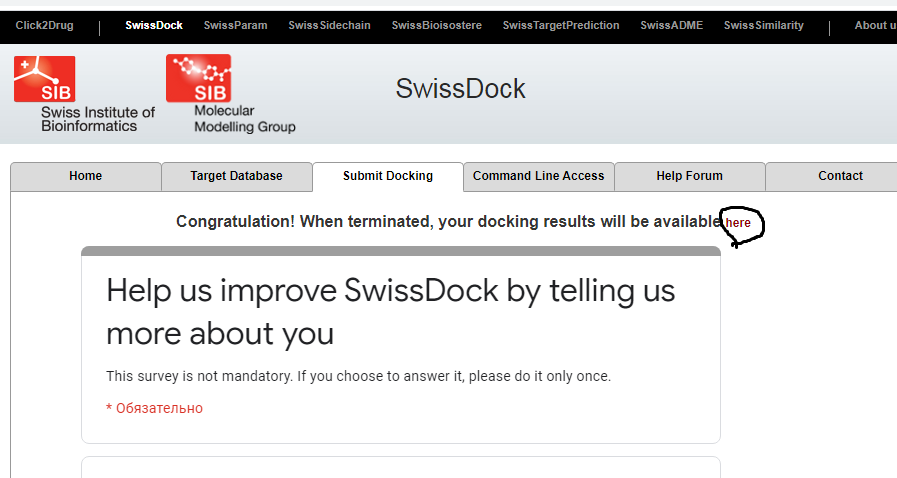Open Click2Drug in the top bar

[x=45, y=25]
